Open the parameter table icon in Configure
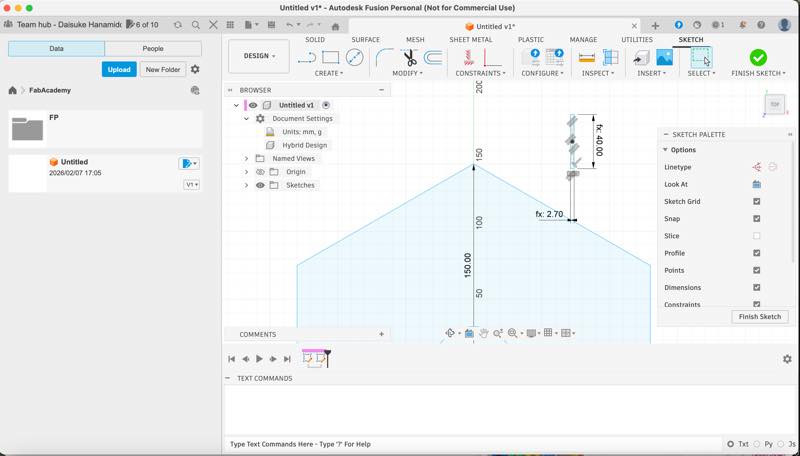 click(554, 57)
